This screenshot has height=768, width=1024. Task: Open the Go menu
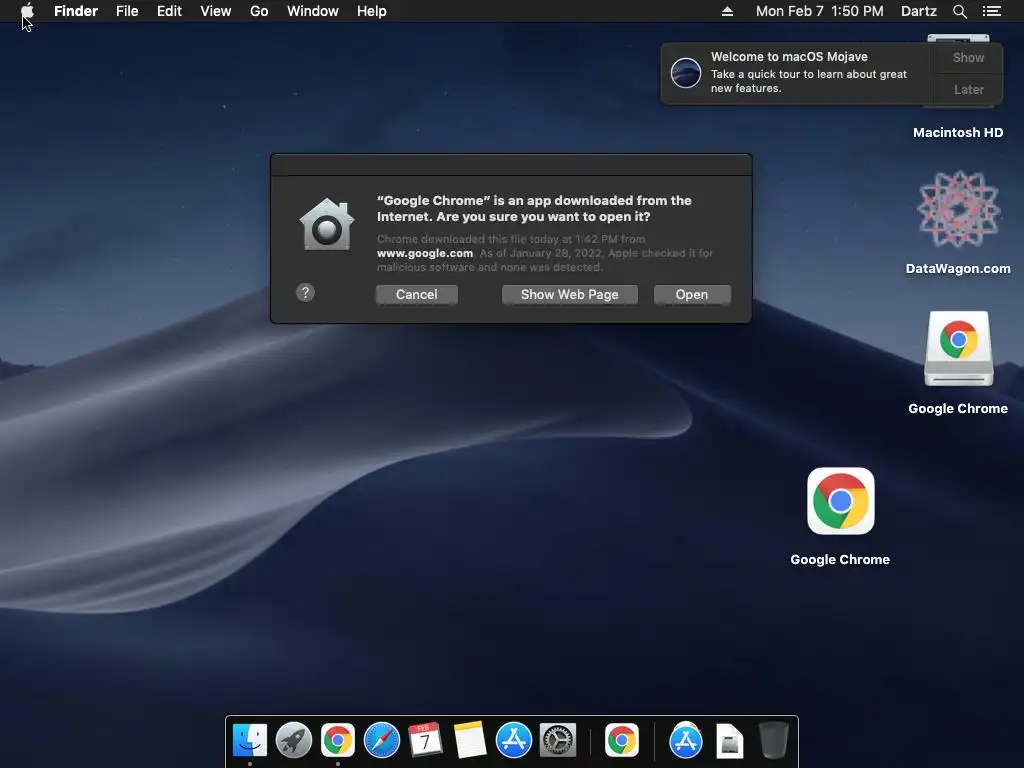click(x=259, y=11)
